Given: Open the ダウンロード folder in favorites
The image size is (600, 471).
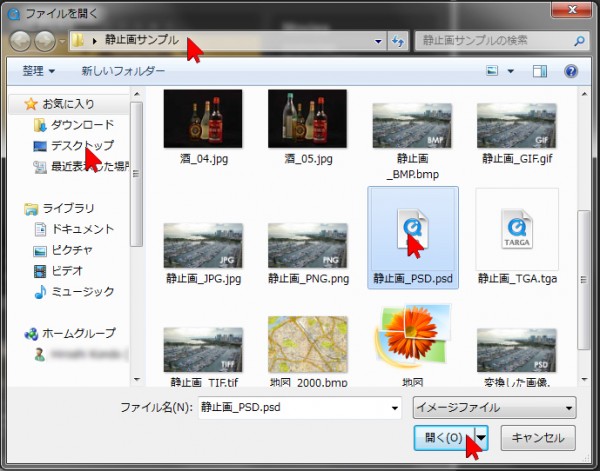Looking at the screenshot, I should tap(82, 125).
